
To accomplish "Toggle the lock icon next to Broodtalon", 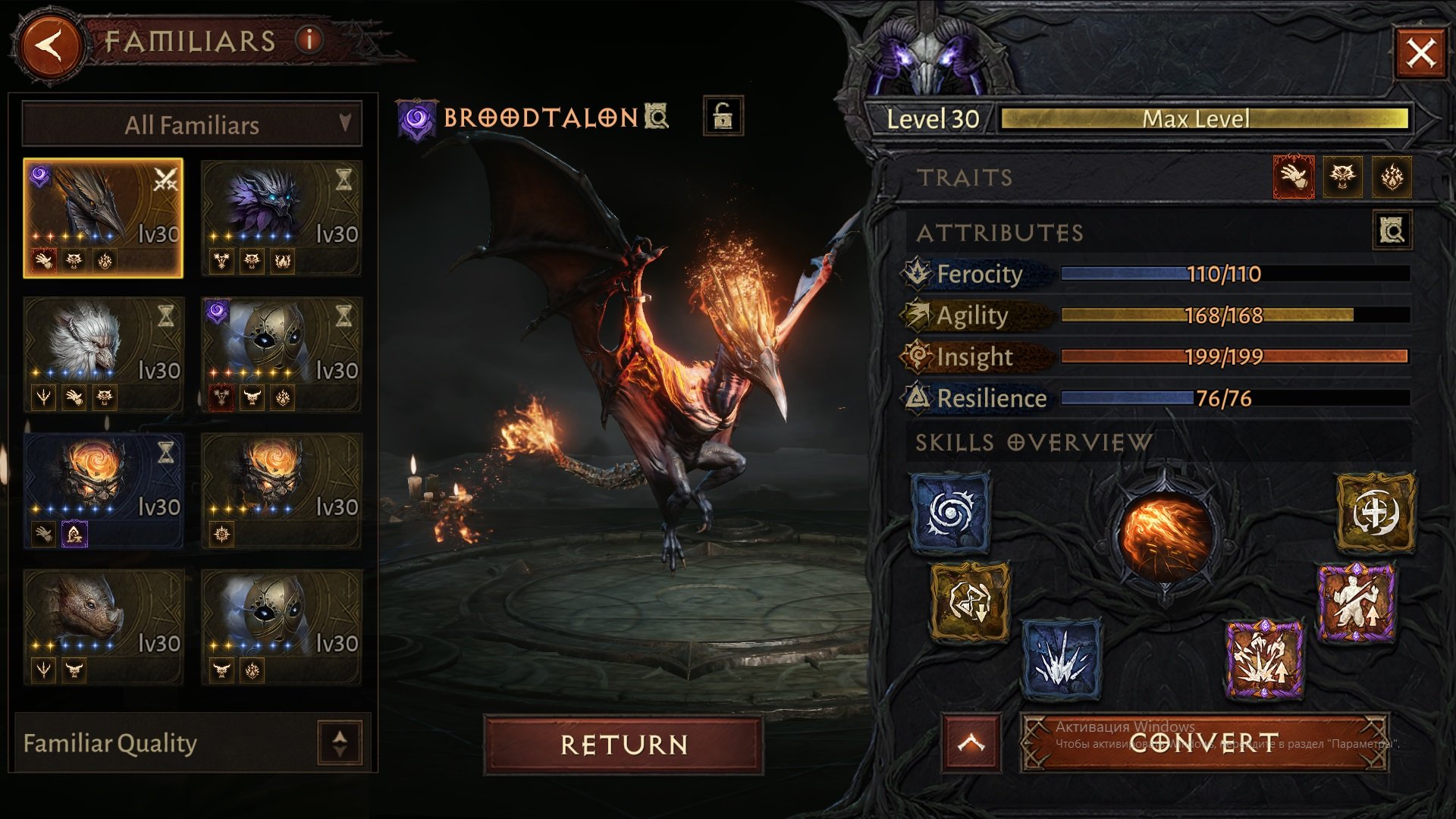I will (723, 116).
